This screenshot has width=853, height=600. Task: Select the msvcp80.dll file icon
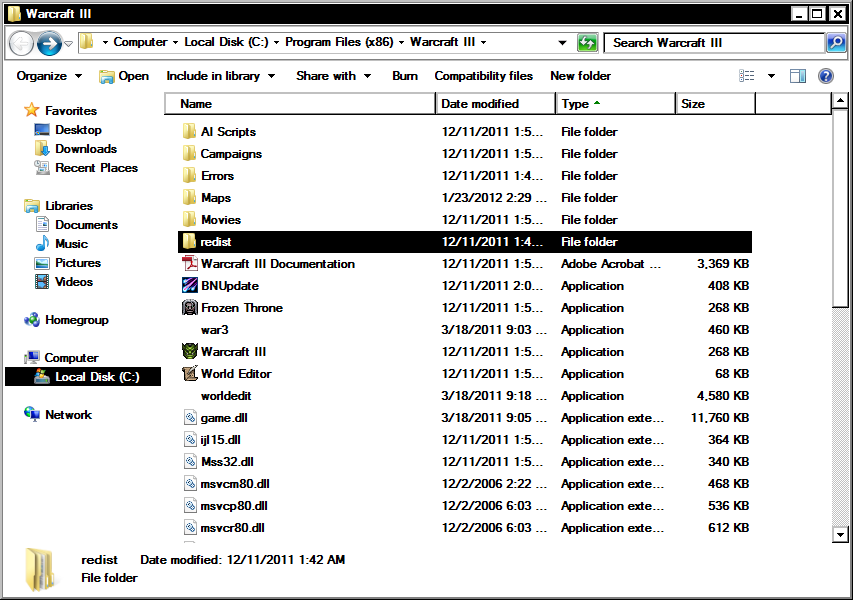point(190,506)
